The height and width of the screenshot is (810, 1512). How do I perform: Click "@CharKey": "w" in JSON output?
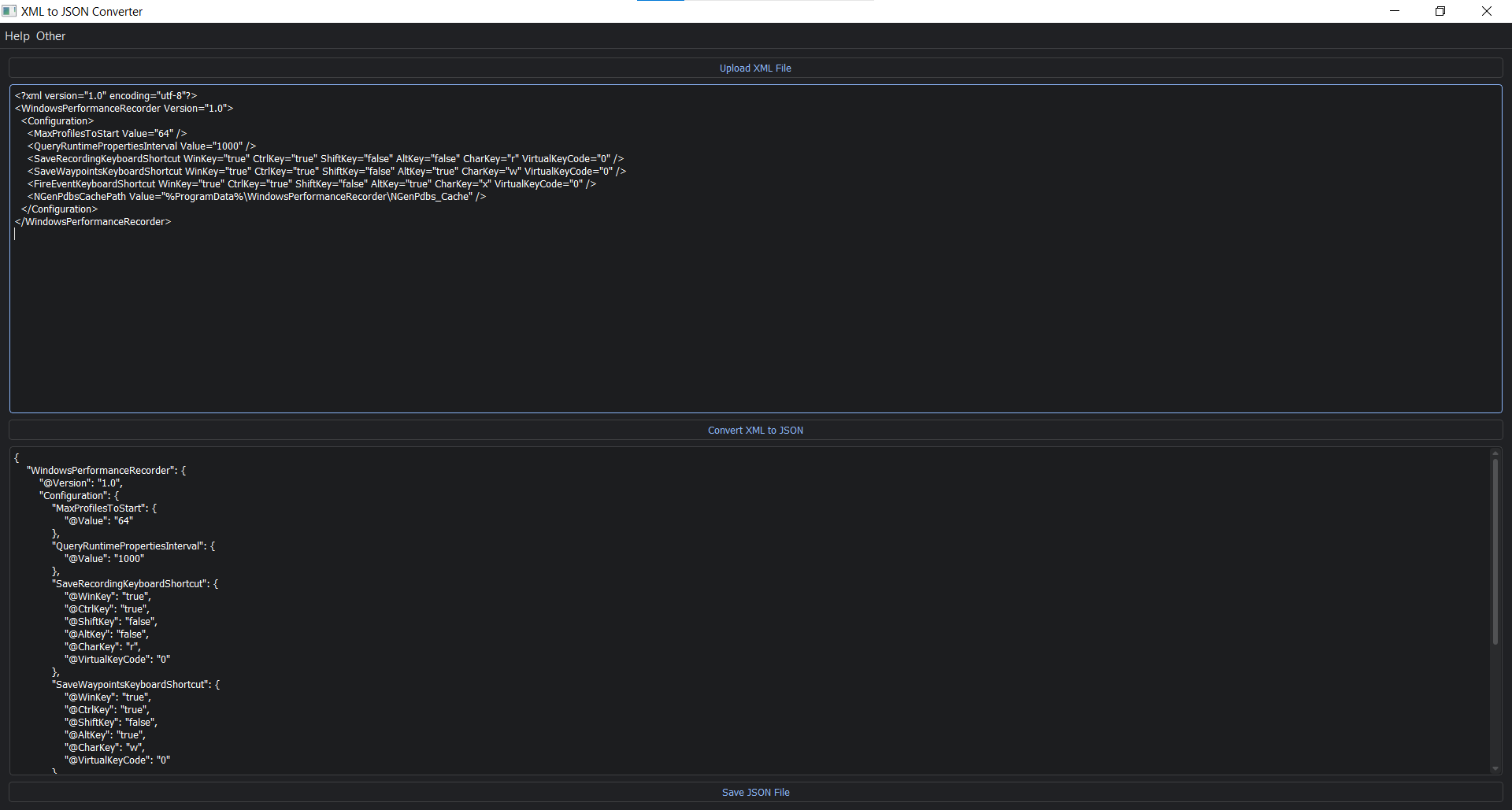pos(105,748)
